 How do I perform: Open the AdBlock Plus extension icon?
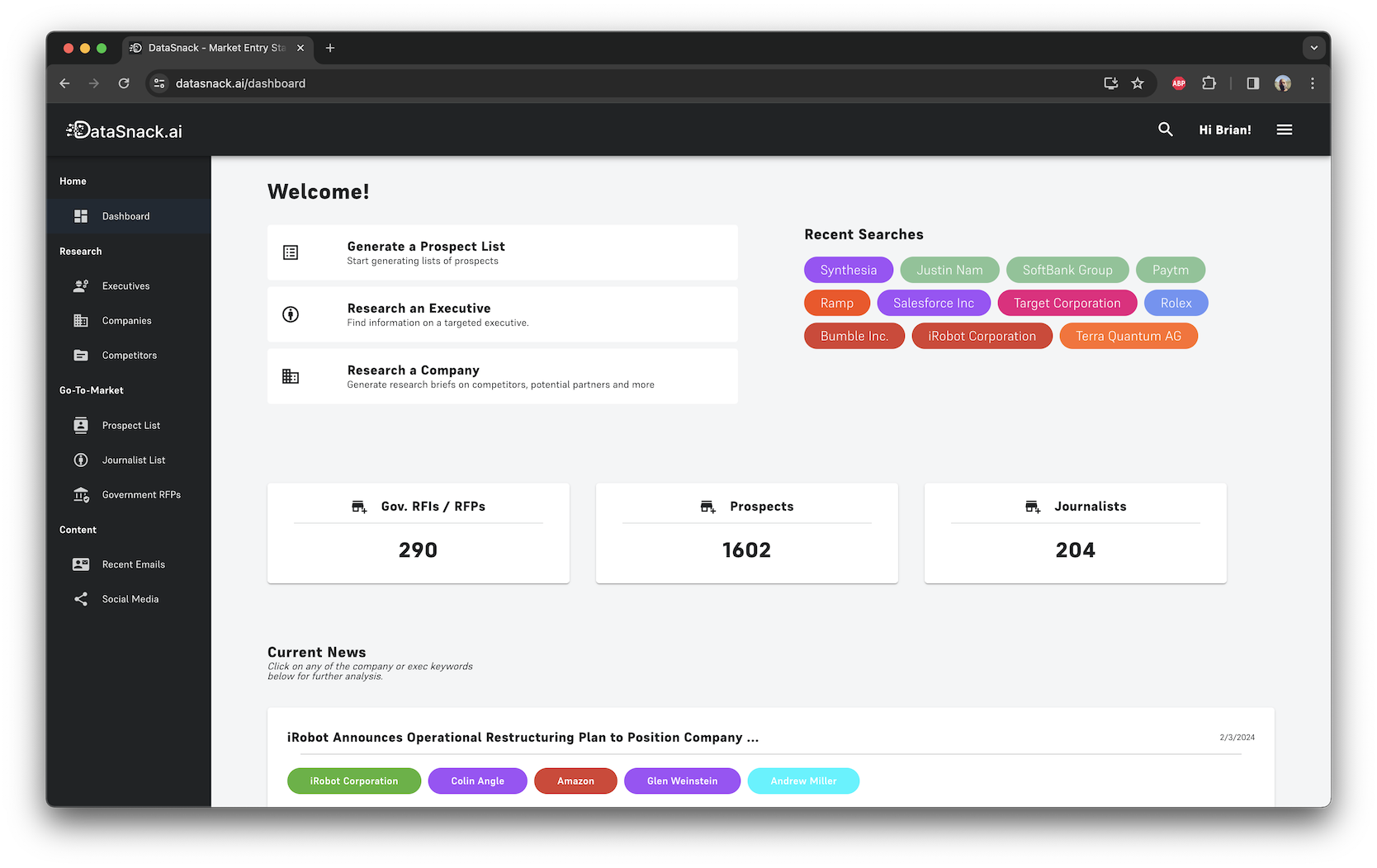tap(1179, 83)
